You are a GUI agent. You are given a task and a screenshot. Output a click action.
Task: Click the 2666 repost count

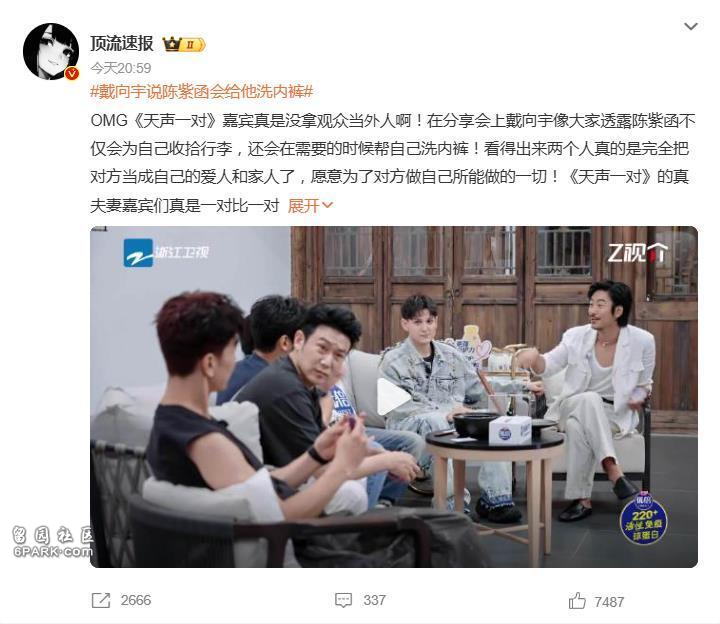click(136, 600)
